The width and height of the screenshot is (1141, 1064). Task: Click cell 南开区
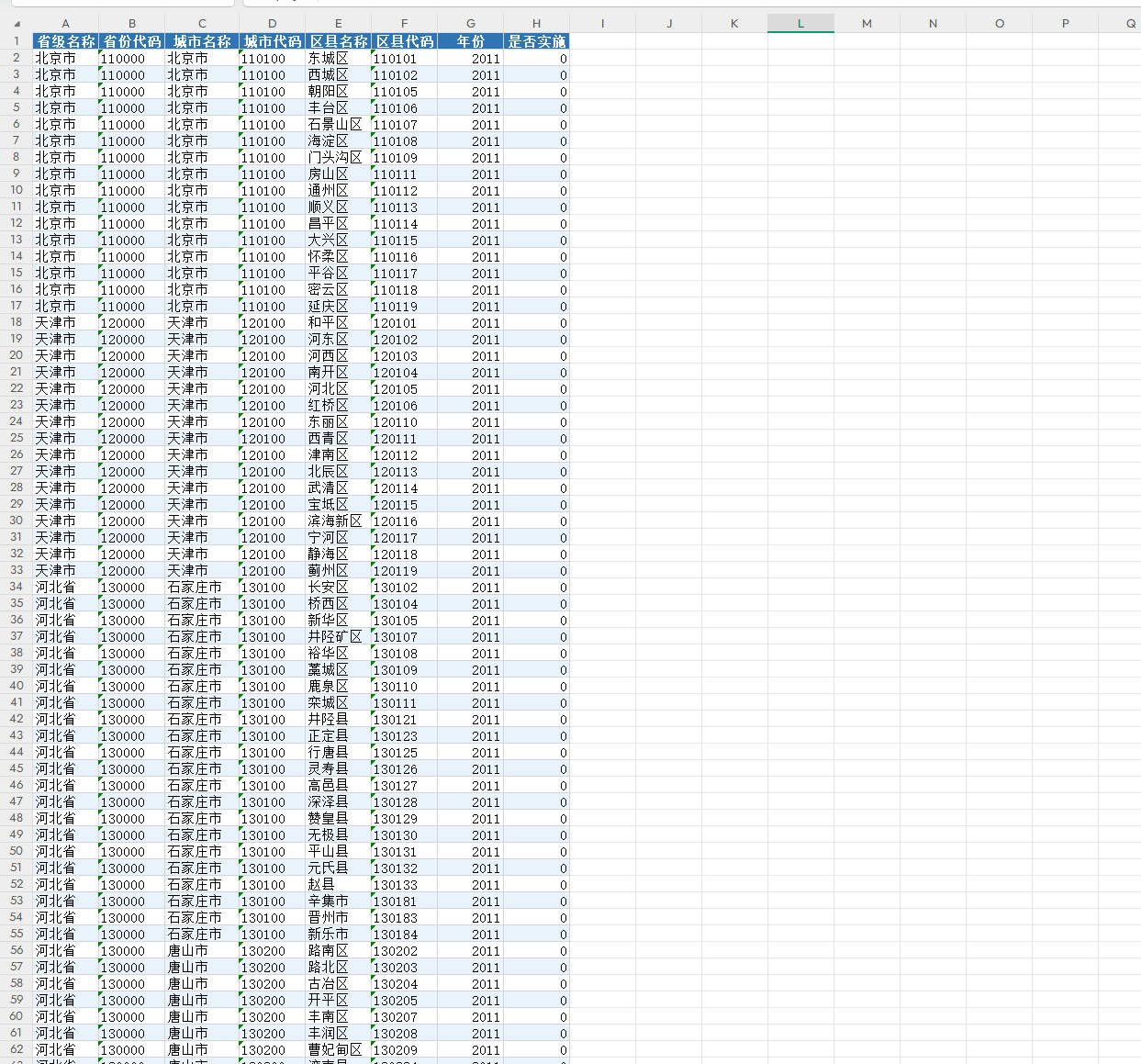coord(339,372)
